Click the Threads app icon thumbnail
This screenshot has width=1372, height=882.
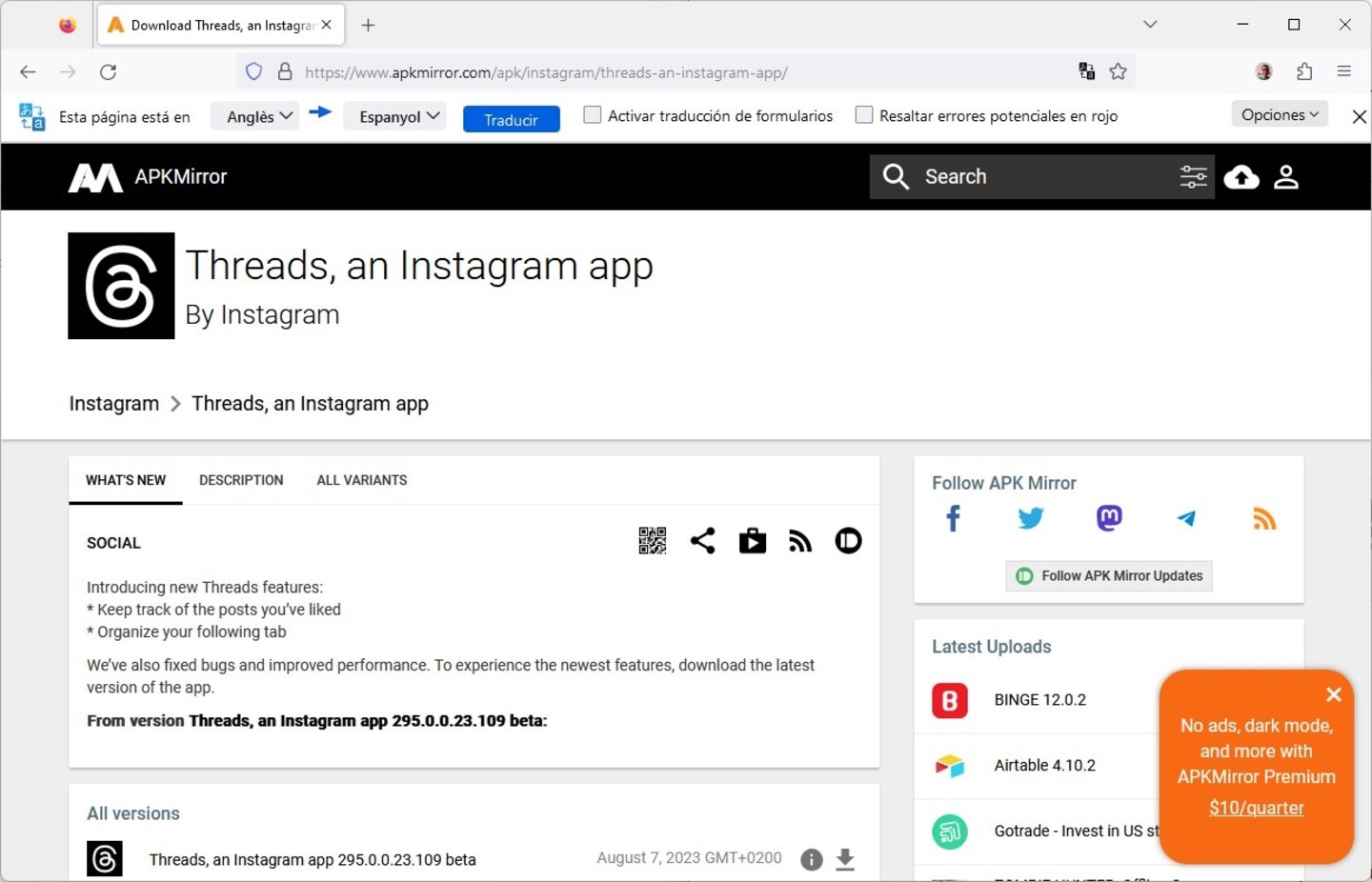[x=121, y=286]
